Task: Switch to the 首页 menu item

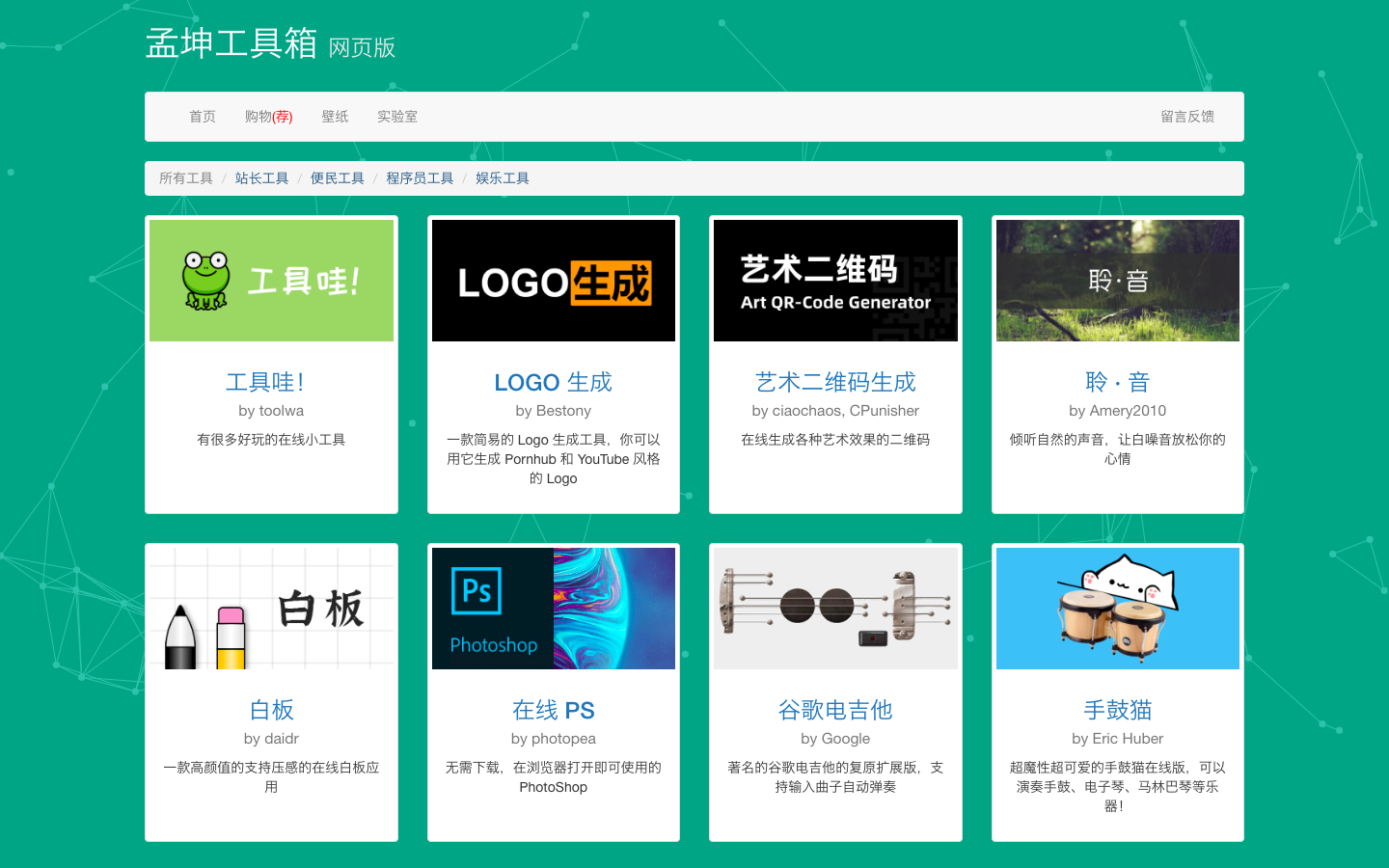Action: click(203, 116)
